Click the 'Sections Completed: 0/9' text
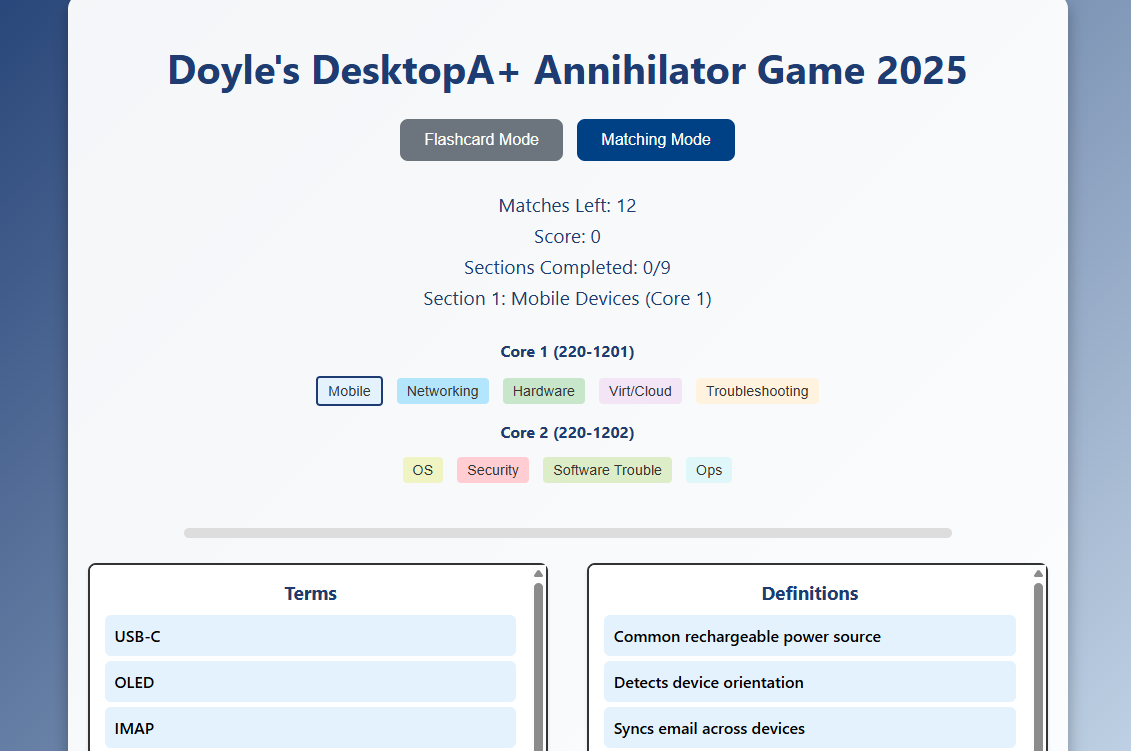The width and height of the screenshot is (1131, 751). click(x=568, y=268)
